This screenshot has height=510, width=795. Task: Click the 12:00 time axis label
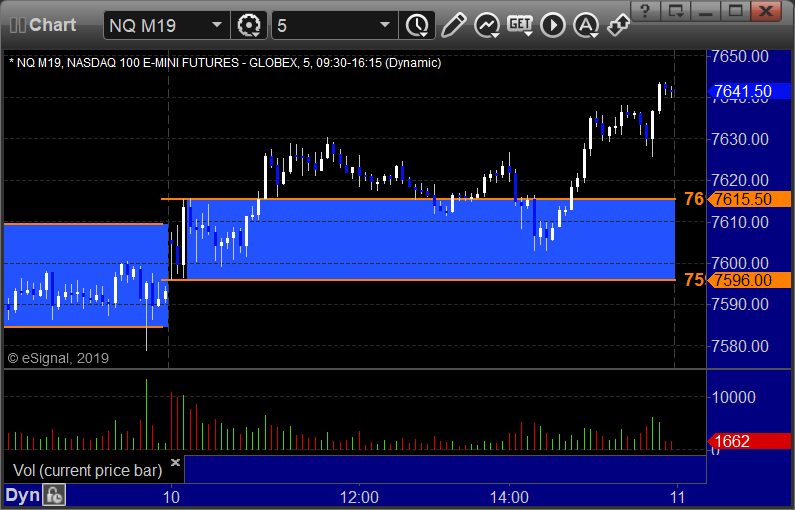[359, 497]
